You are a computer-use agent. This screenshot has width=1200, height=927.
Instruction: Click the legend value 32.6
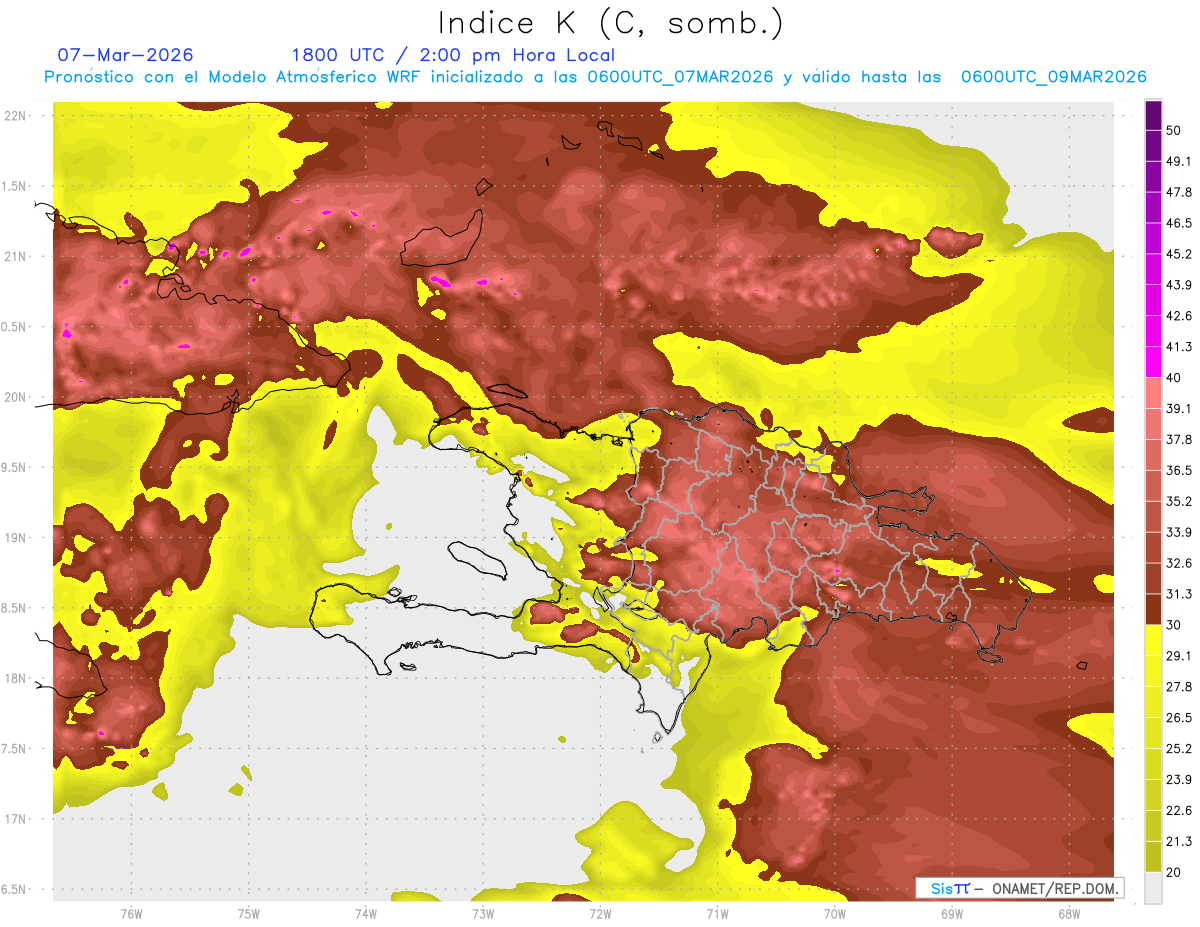point(1179,563)
